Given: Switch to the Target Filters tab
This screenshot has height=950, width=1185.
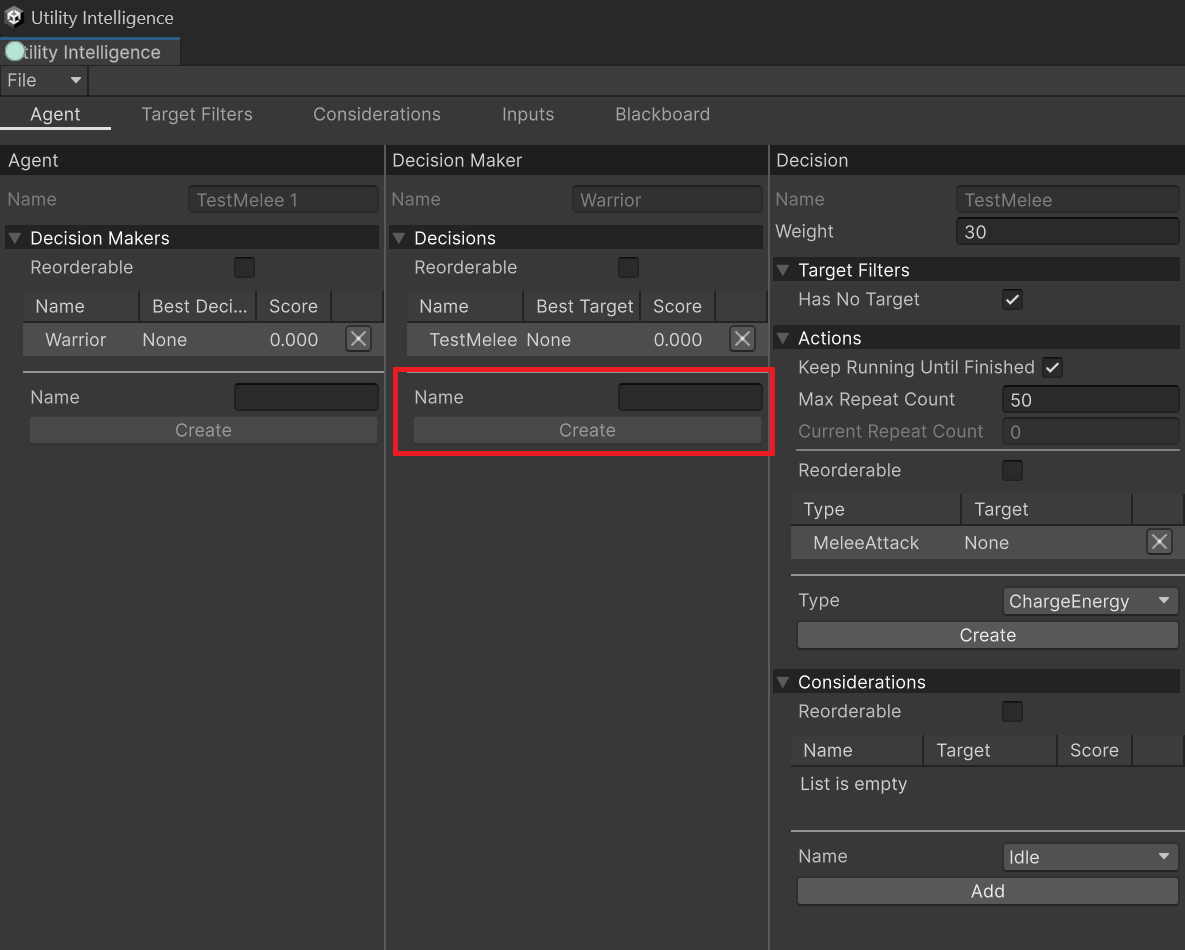Looking at the screenshot, I should tap(196, 114).
